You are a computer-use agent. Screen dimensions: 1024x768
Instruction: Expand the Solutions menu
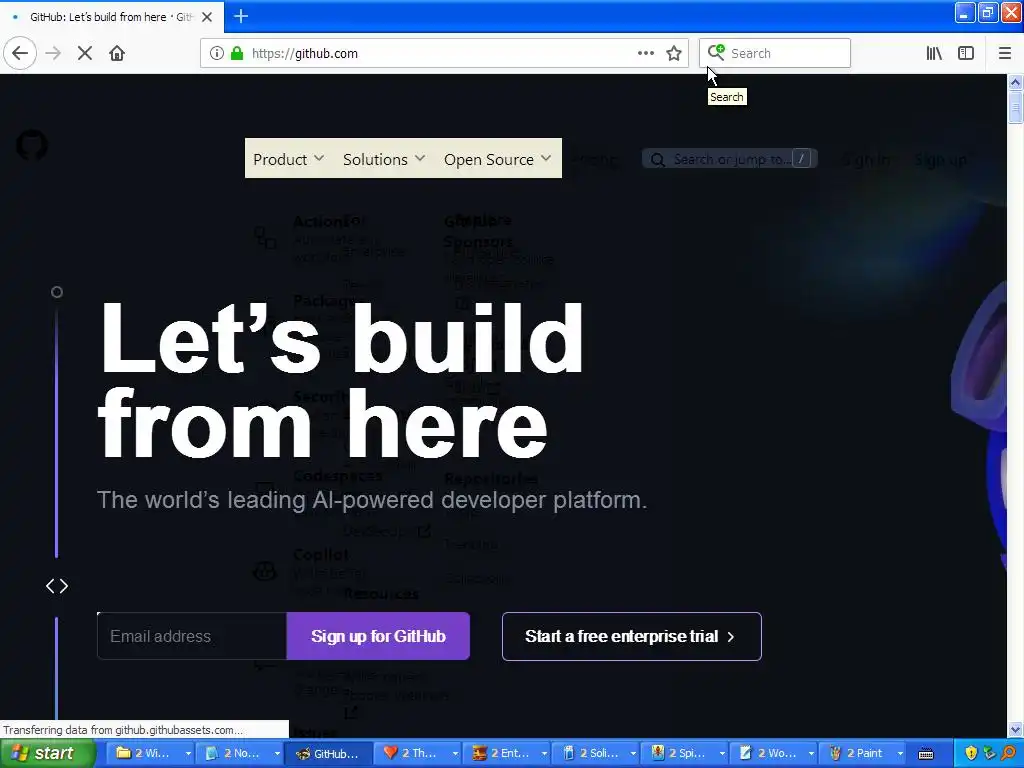point(384,159)
